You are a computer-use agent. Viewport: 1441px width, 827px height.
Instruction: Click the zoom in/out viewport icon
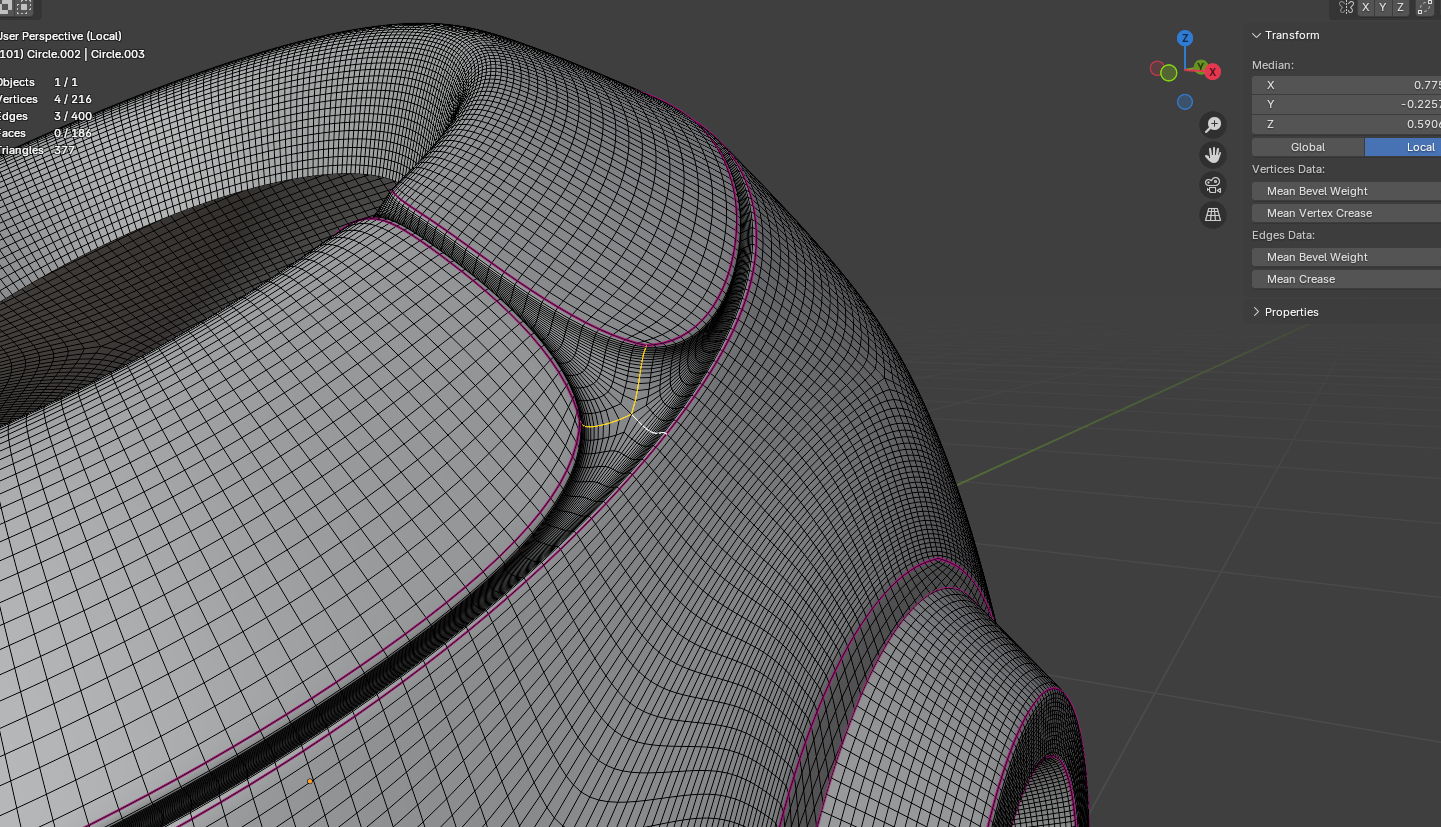point(1213,124)
